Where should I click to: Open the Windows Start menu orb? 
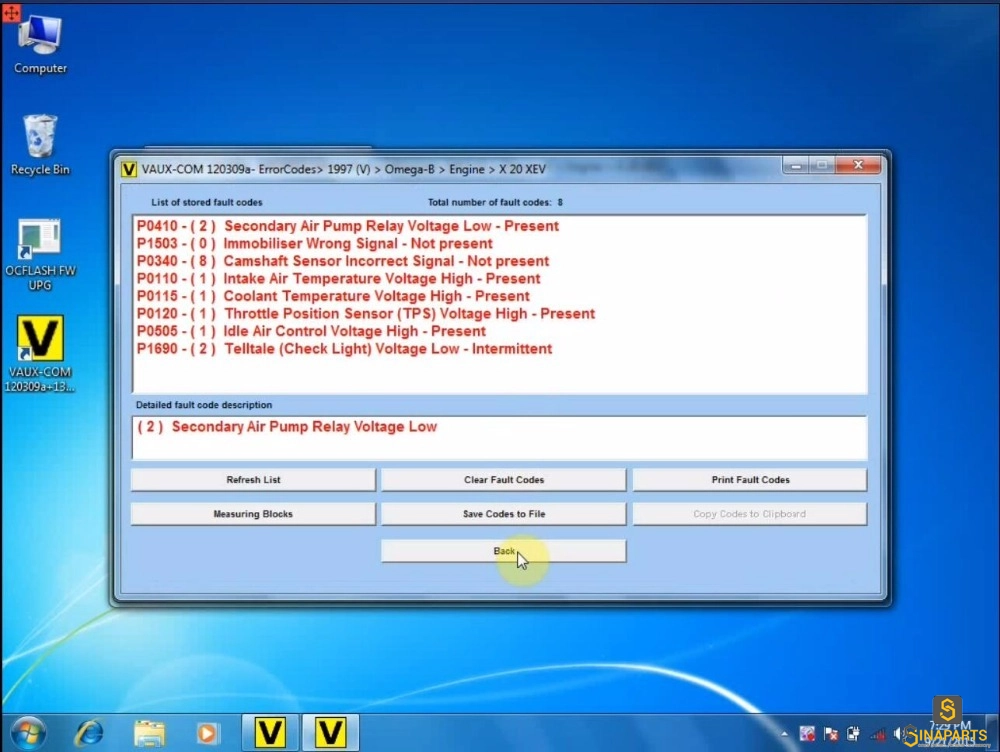pos(27,733)
